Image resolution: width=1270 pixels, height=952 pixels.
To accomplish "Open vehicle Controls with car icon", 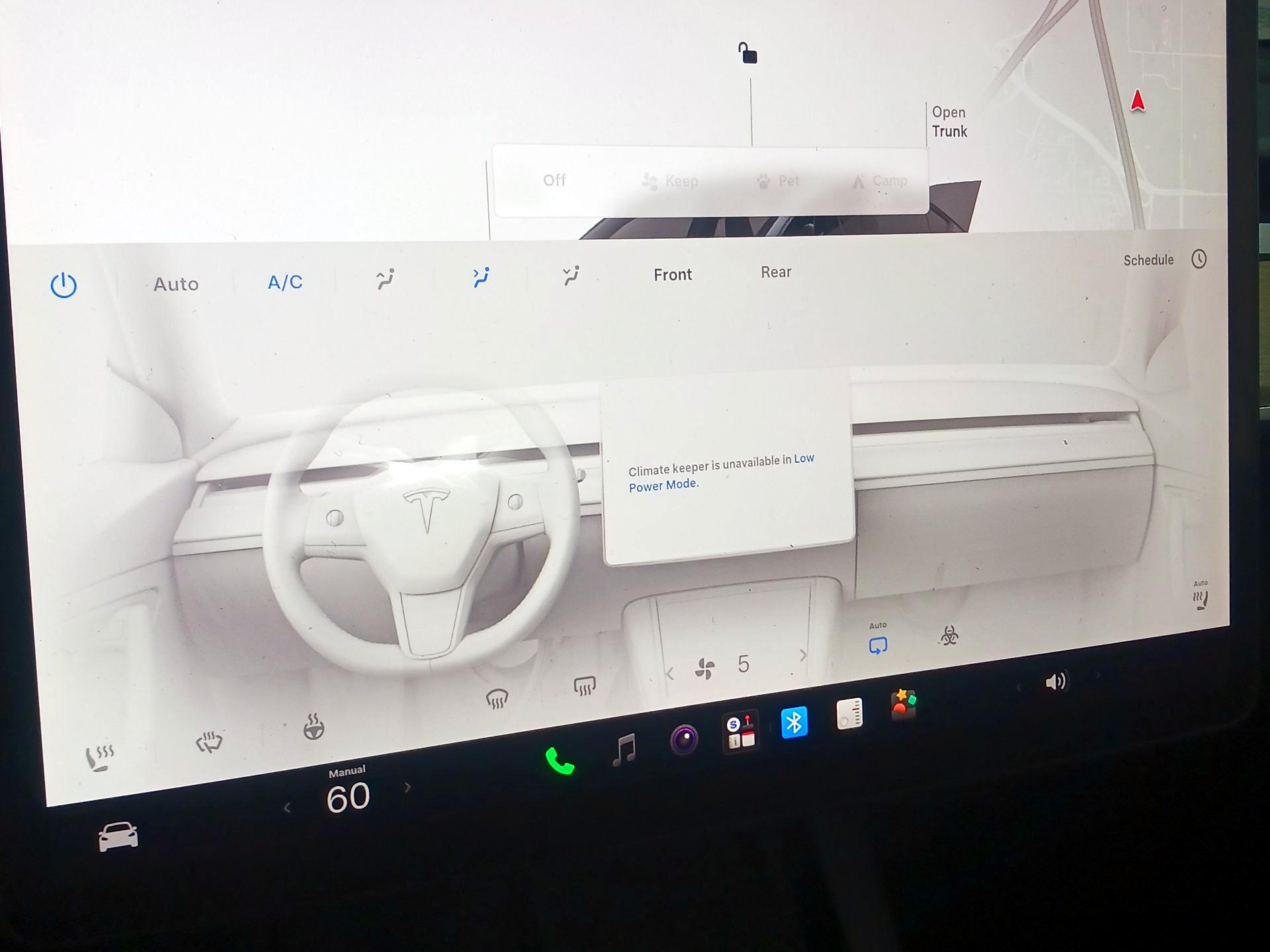I will [x=118, y=836].
